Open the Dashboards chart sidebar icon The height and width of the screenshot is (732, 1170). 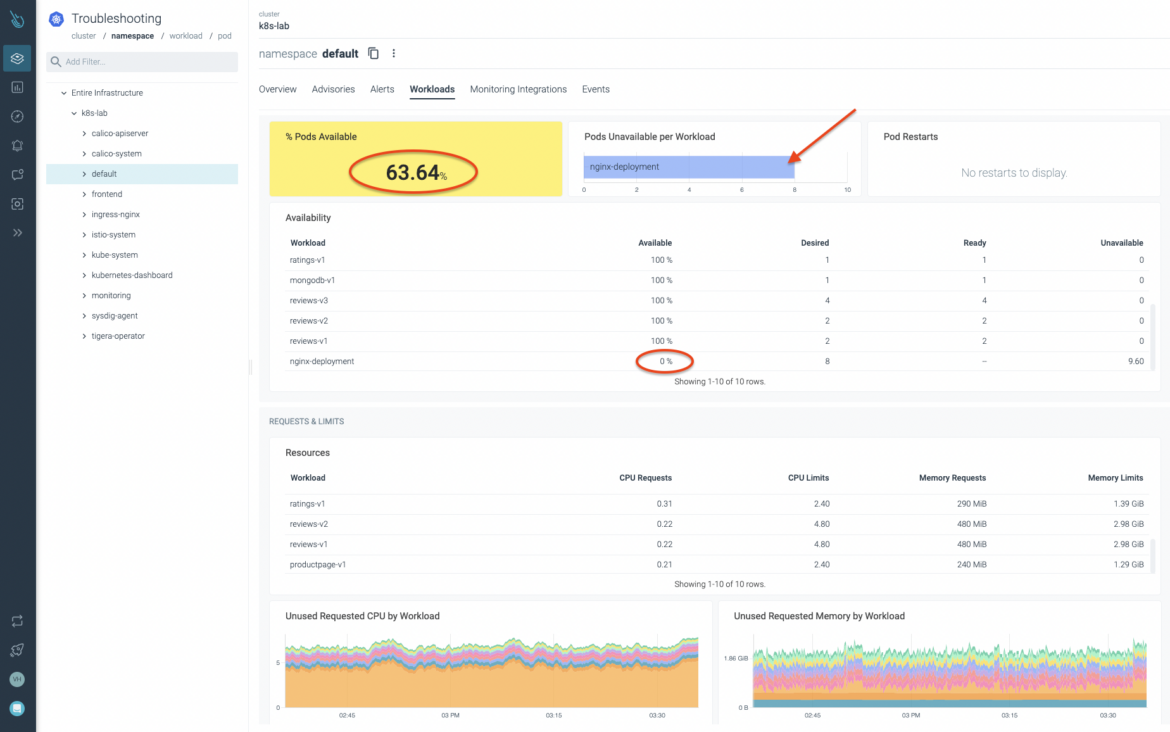17,87
